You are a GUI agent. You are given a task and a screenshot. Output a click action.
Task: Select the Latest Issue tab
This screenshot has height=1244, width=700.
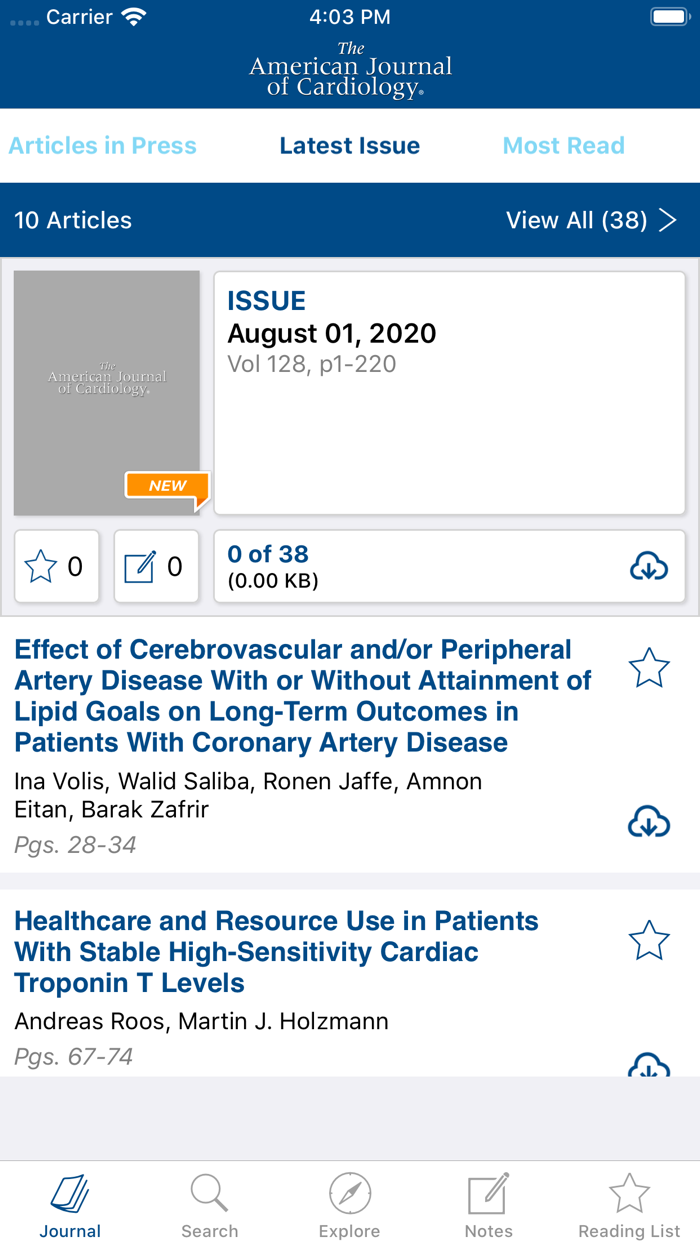click(349, 146)
